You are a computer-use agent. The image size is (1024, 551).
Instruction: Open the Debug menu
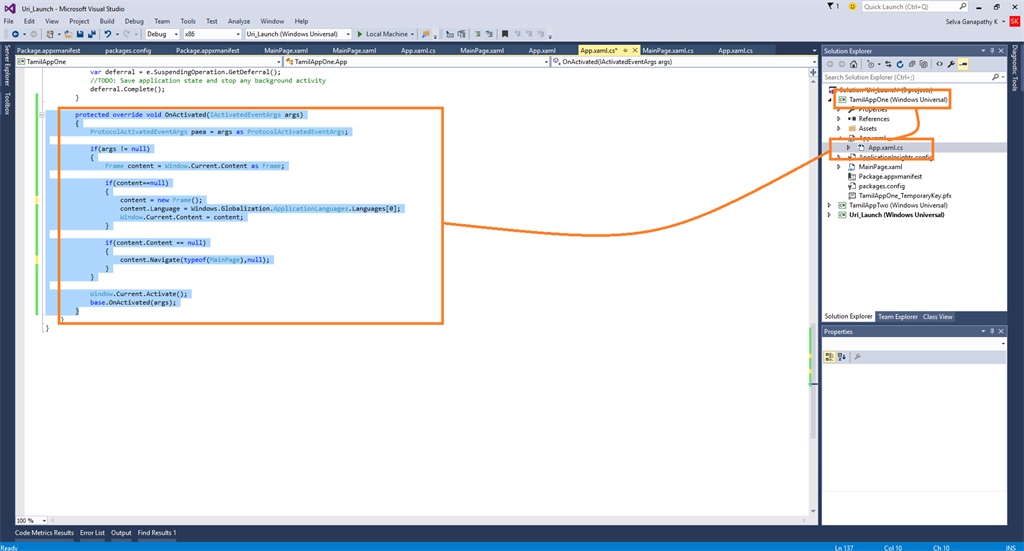pyautogui.click(x=134, y=21)
